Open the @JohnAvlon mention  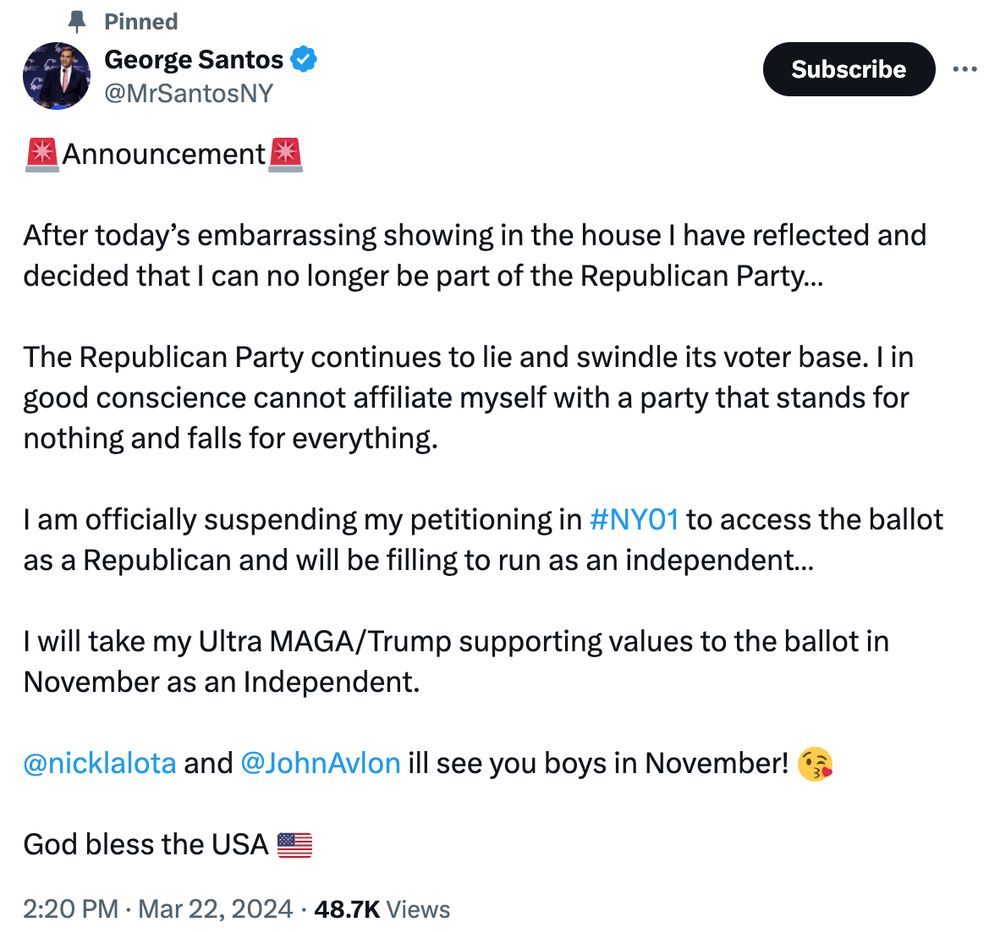click(320, 763)
